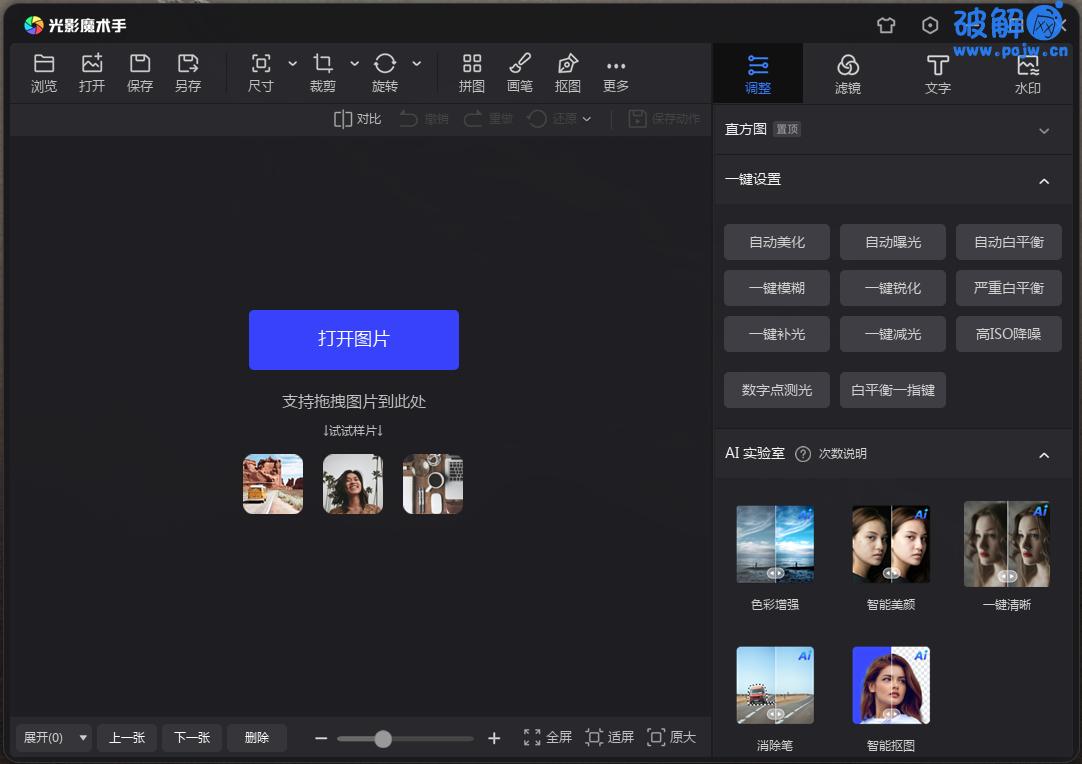The image size is (1082, 764).
Task: Select the 裁剪 crop tool
Action: click(322, 71)
